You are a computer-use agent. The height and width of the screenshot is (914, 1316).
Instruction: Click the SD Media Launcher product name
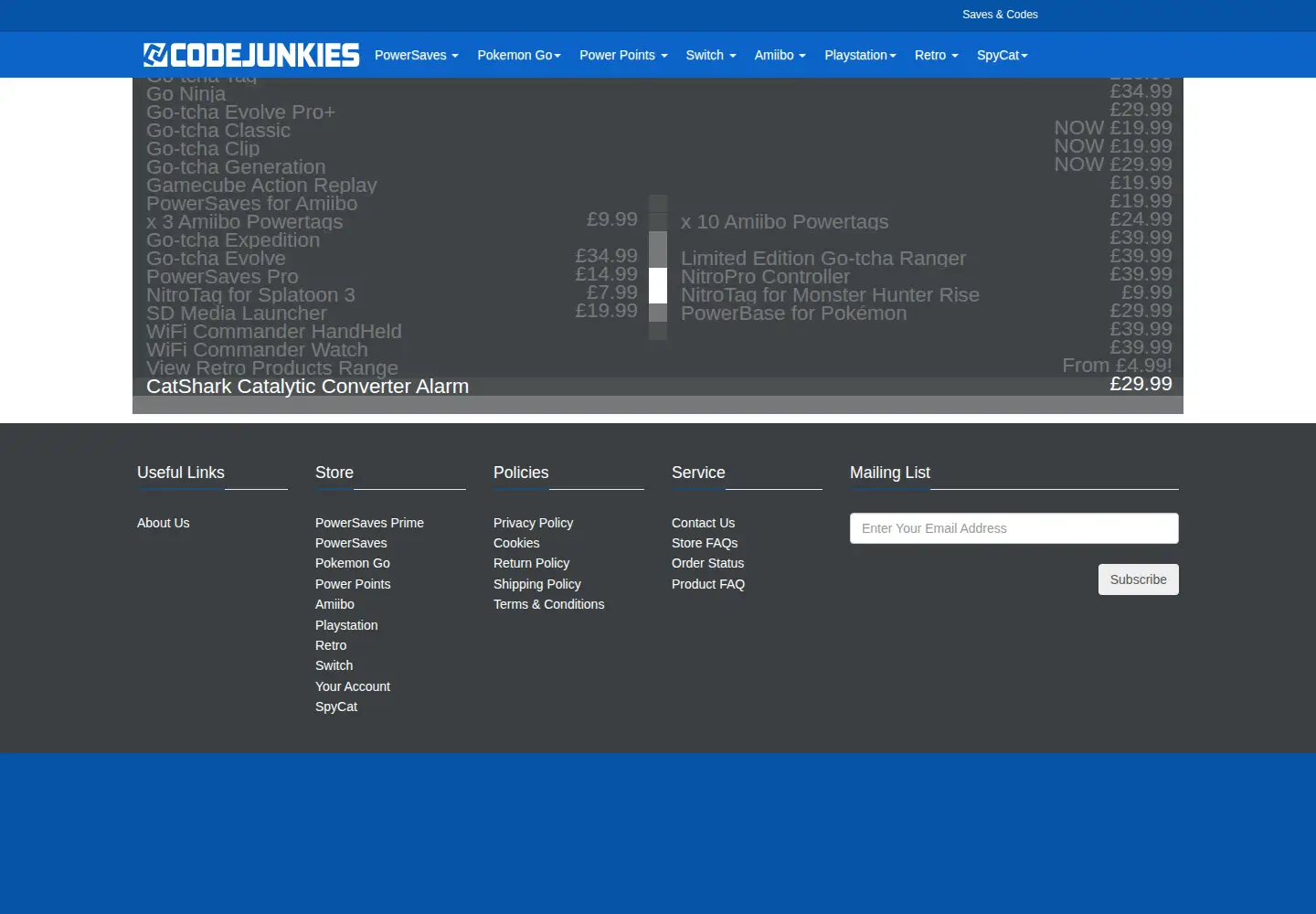(237, 314)
